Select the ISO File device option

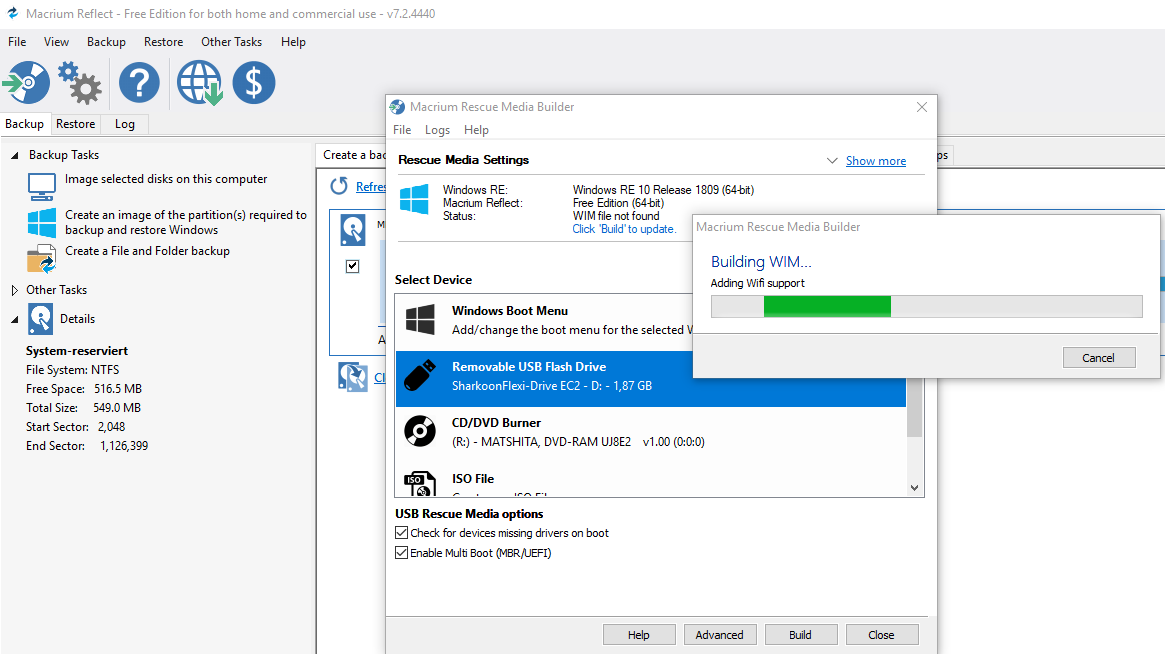click(651, 480)
